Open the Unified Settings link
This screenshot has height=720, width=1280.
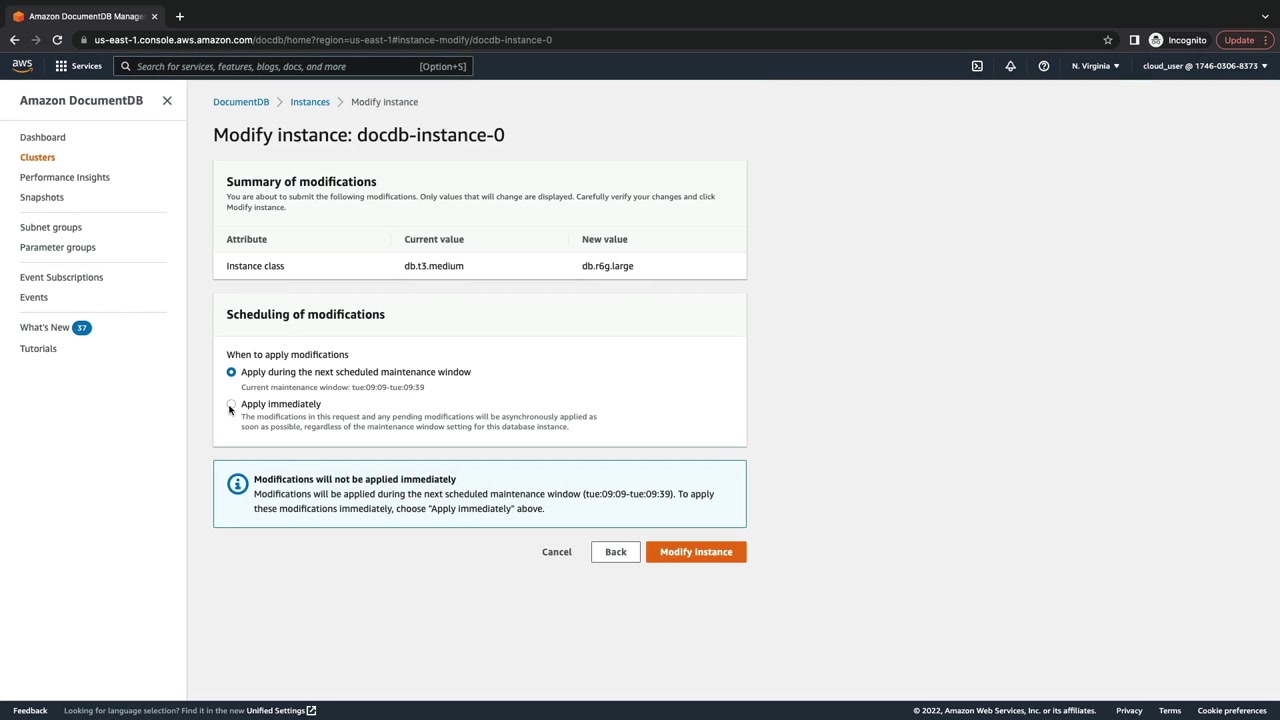tap(281, 711)
